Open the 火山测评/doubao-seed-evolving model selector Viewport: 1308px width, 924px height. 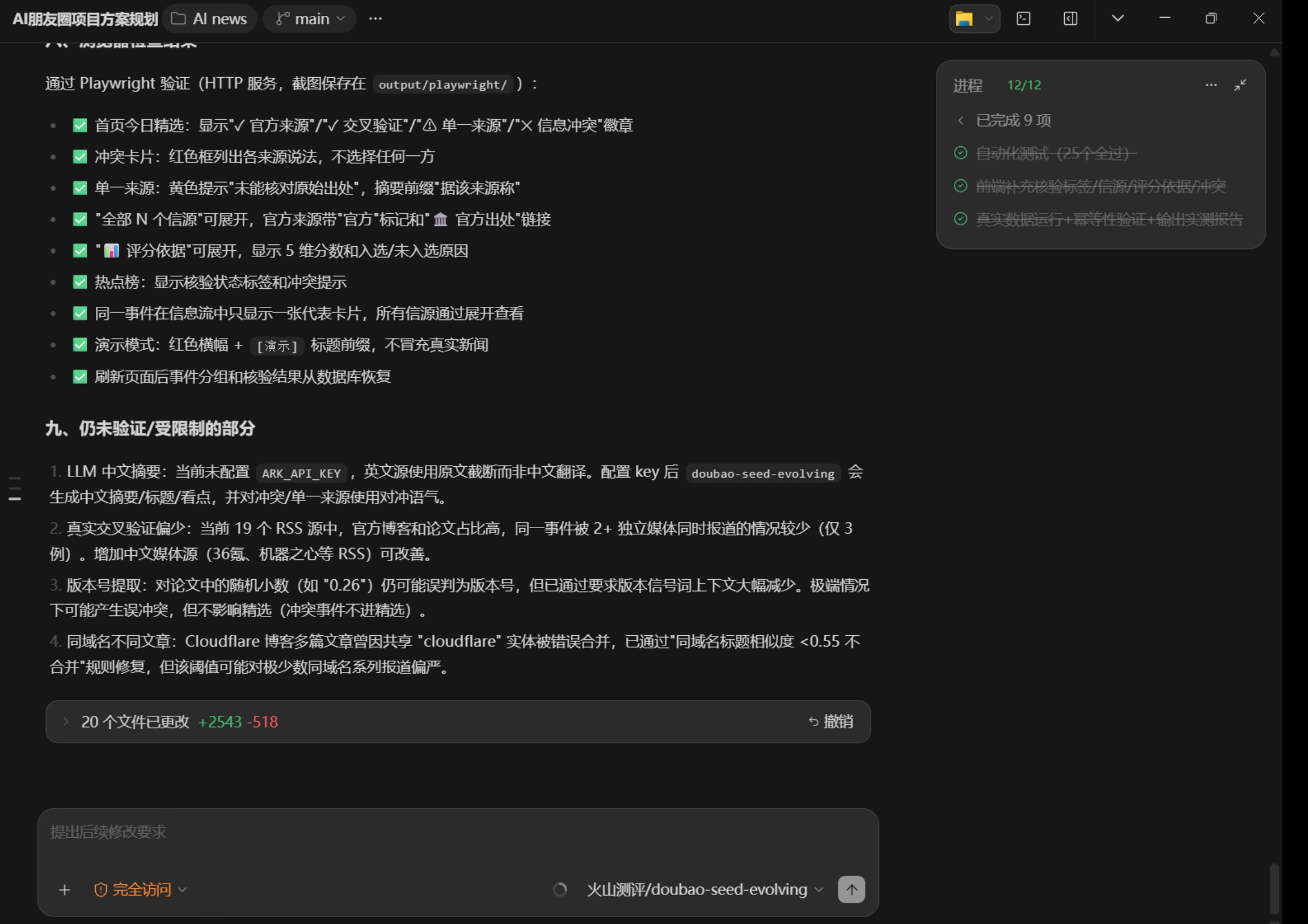[x=704, y=889]
